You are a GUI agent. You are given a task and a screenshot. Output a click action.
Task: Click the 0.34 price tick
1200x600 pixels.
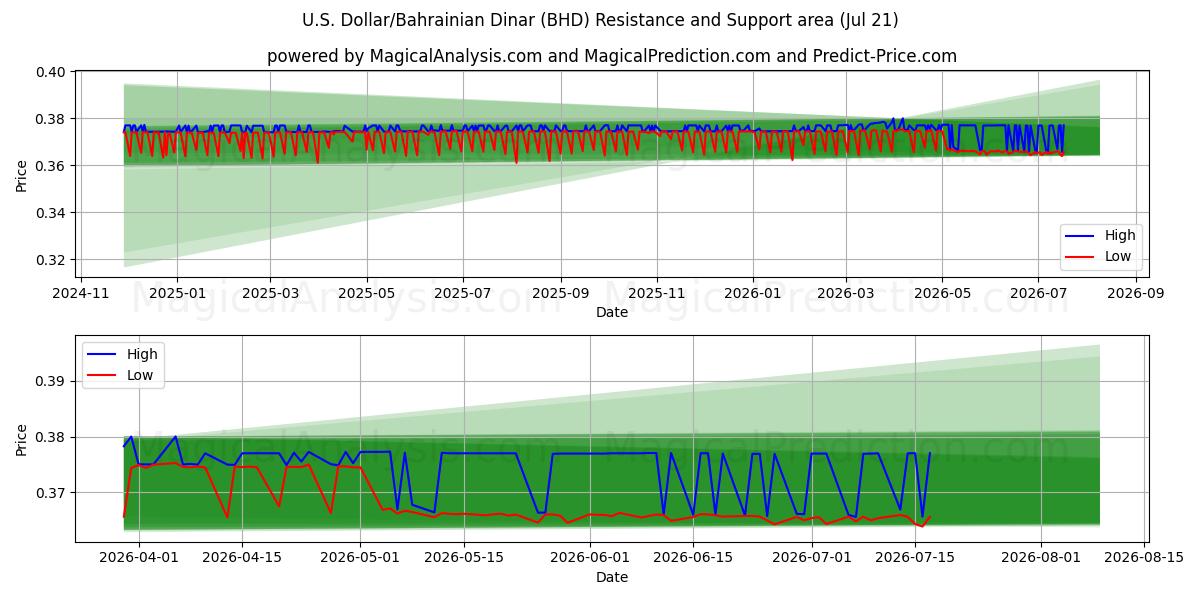point(53,213)
